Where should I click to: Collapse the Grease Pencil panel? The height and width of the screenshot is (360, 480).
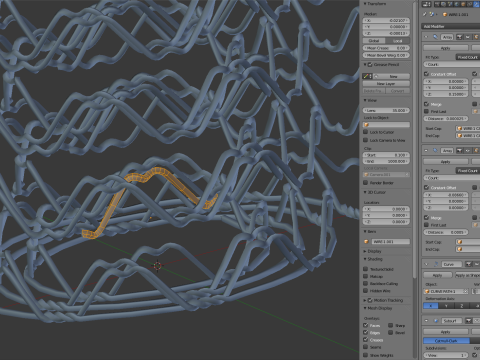[x=365, y=64]
